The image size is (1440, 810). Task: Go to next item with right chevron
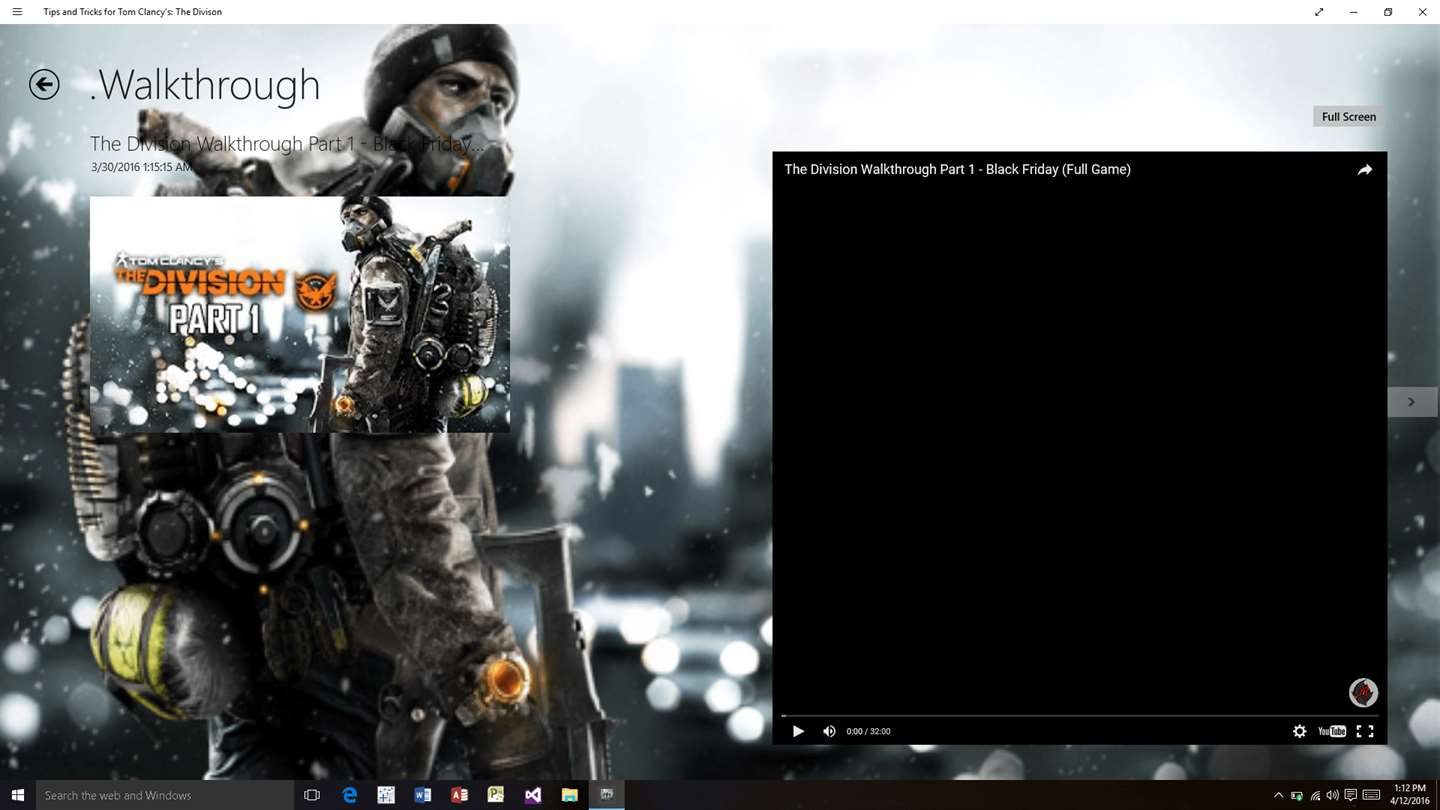[1411, 402]
